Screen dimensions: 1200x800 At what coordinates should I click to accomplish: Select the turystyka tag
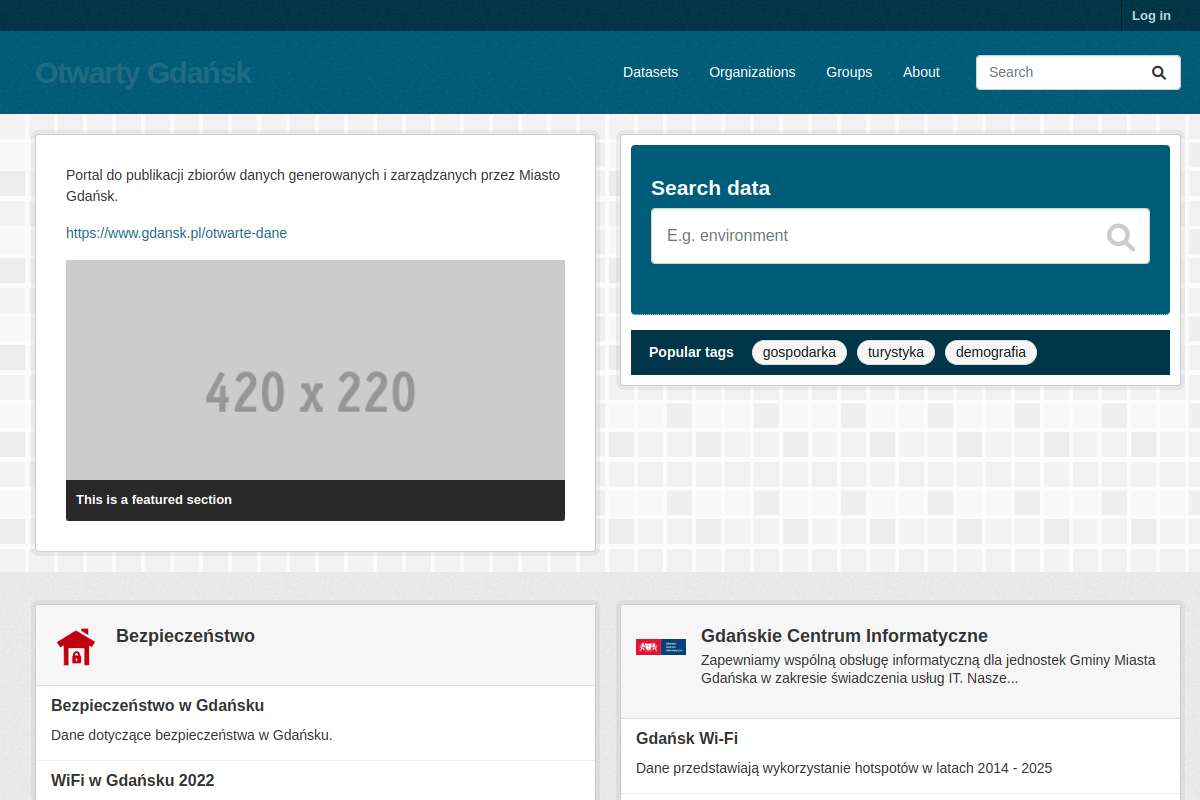895,352
